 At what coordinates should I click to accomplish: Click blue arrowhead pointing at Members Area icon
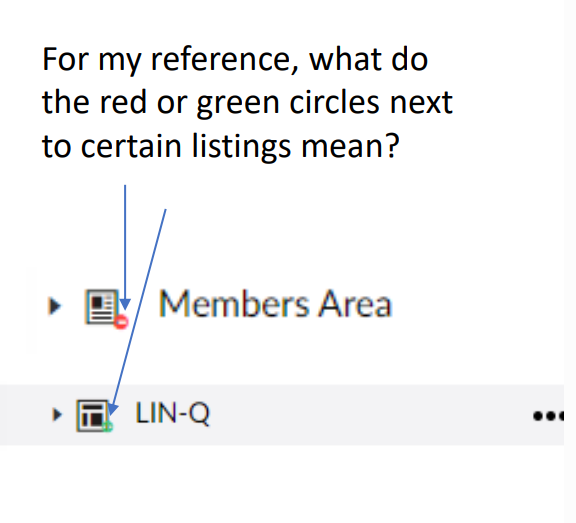[x=125, y=304]
